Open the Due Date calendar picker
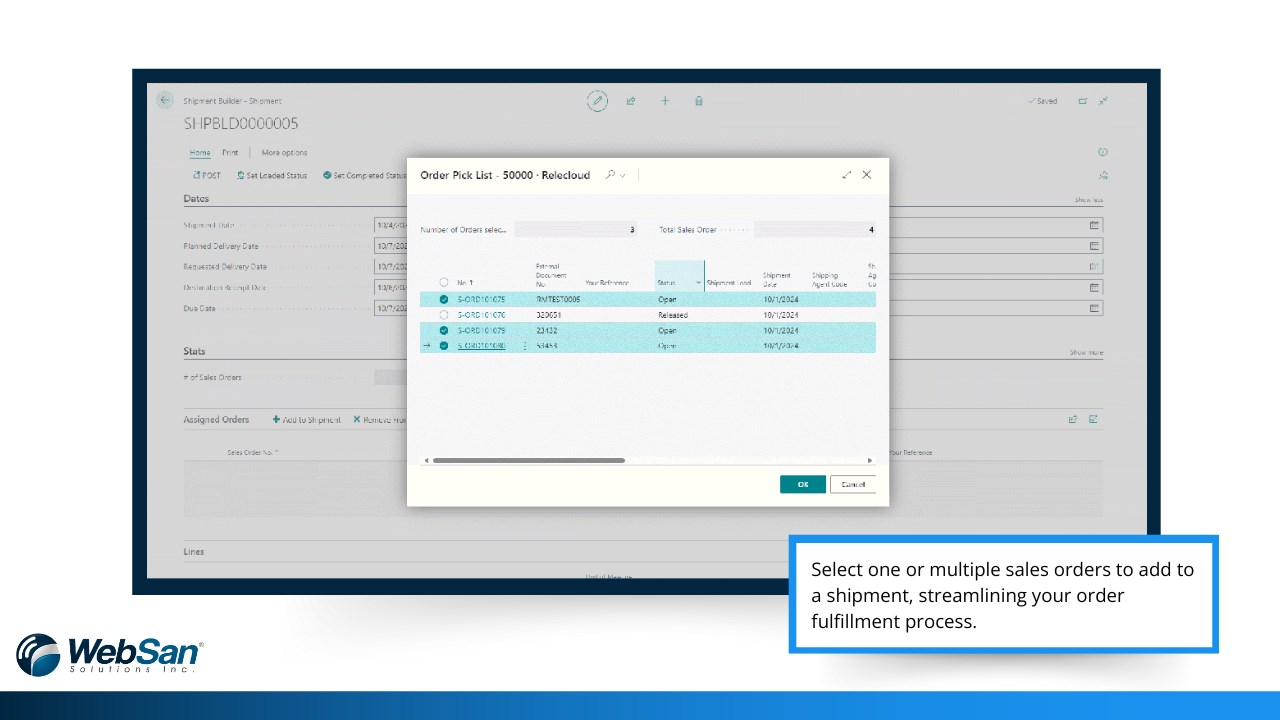Screen dimensions: 1280x720 1095,308
